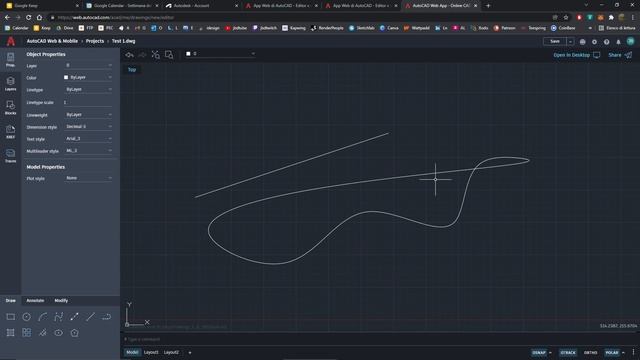
Task: Select the Revision Cloud tool
Action: (x=42, y=333)
